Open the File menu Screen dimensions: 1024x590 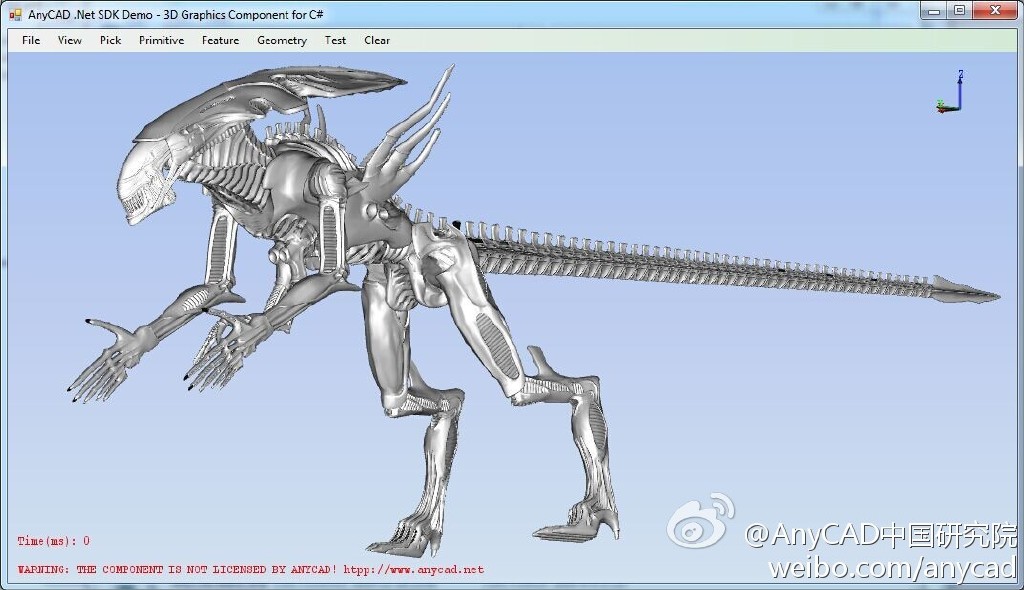click(31, 41)
